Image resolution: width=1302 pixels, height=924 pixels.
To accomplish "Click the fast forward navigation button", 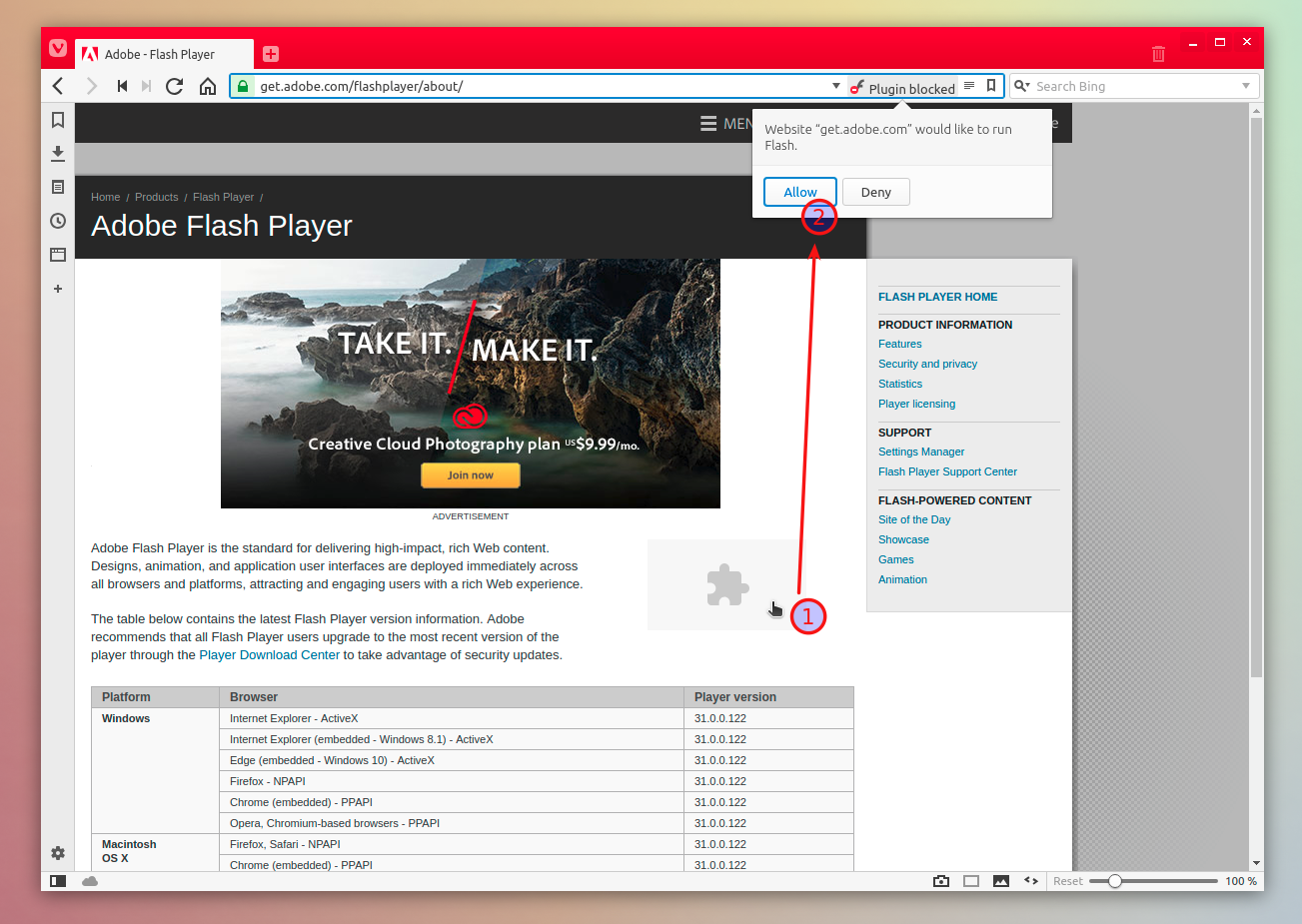I will (147, 86).
